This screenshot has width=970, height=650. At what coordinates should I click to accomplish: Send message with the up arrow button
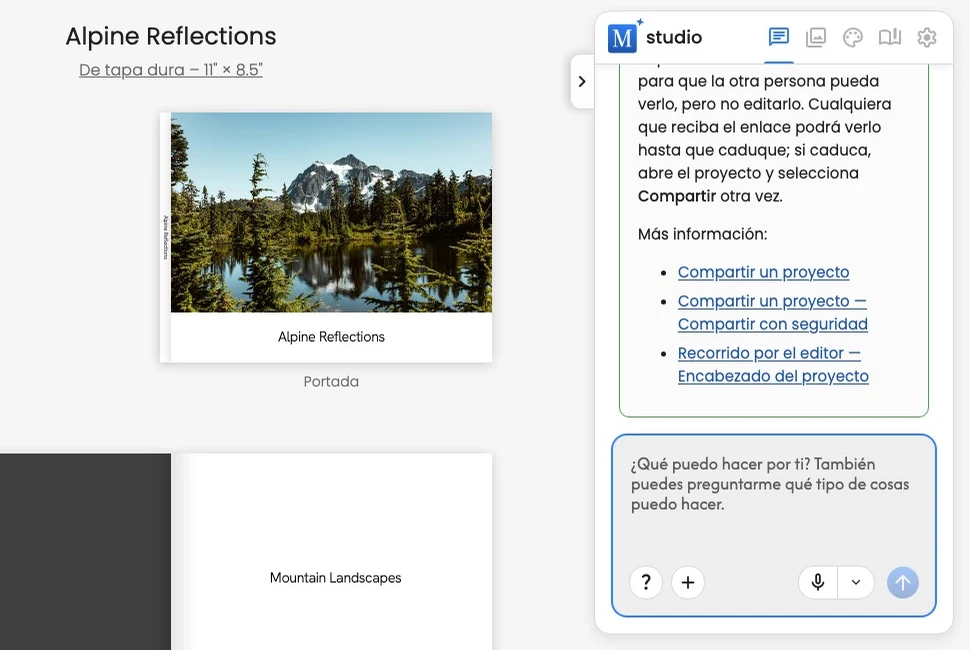point(903,582)
